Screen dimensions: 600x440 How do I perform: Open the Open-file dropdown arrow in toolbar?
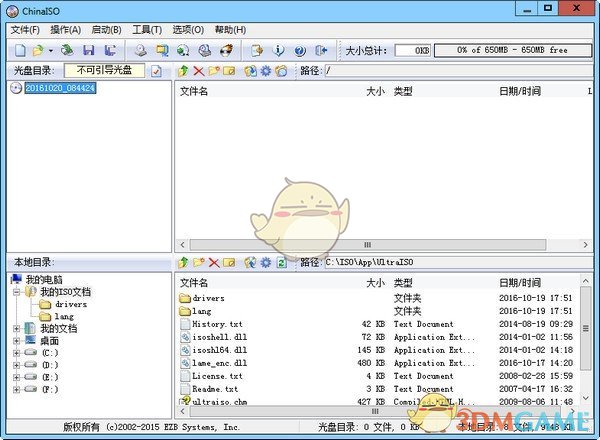[51, 50]
